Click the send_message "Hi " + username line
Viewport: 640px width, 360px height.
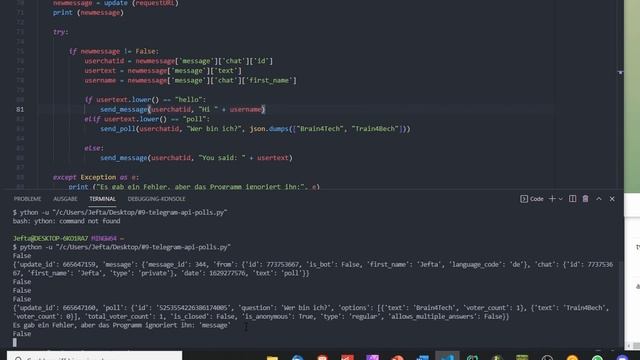183,109
